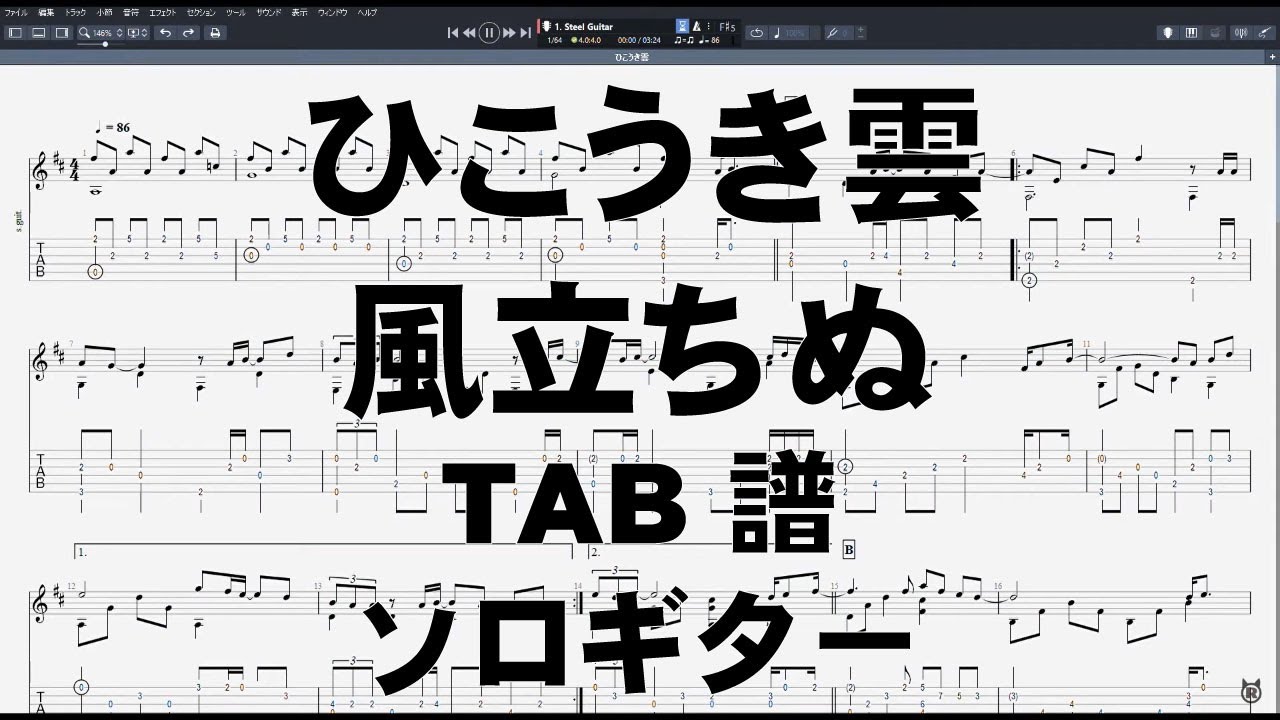Open the サウンド menu
The height and width of the screenshot is (720, 1280).
tap(268, 12)
